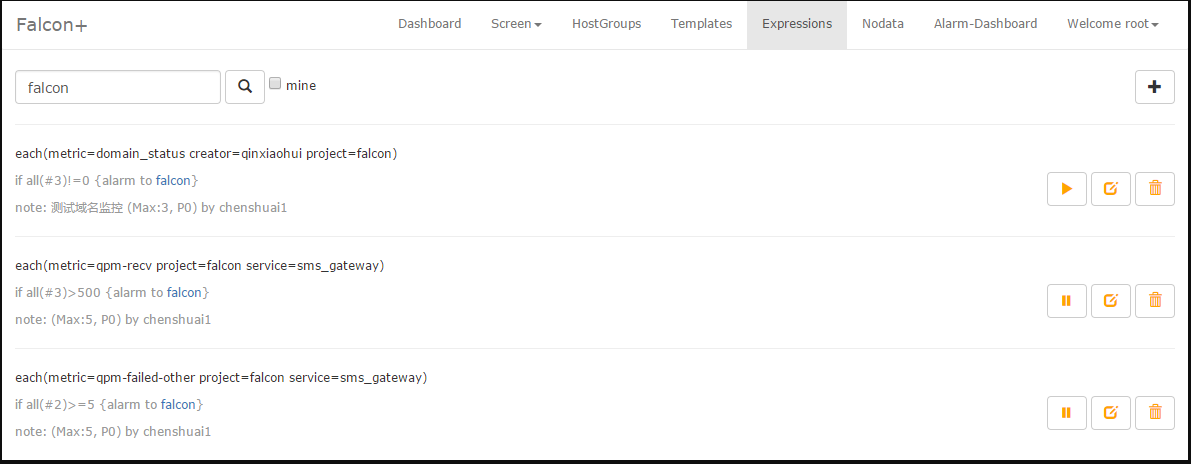Screen dimensions: 1191x464
Task: Click the Falcon+ brand link
Action: [x=52, y=25]
